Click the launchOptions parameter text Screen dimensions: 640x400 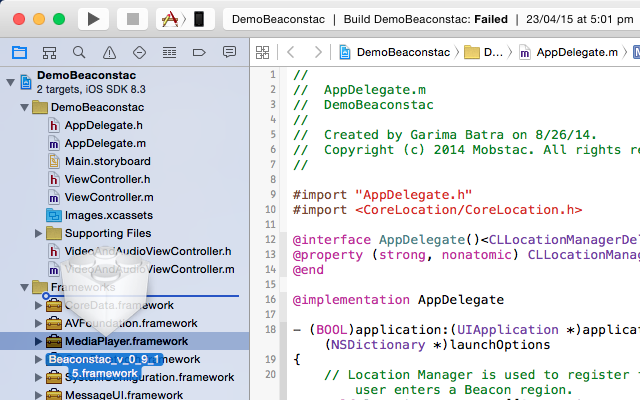click(x=500, y=345)
